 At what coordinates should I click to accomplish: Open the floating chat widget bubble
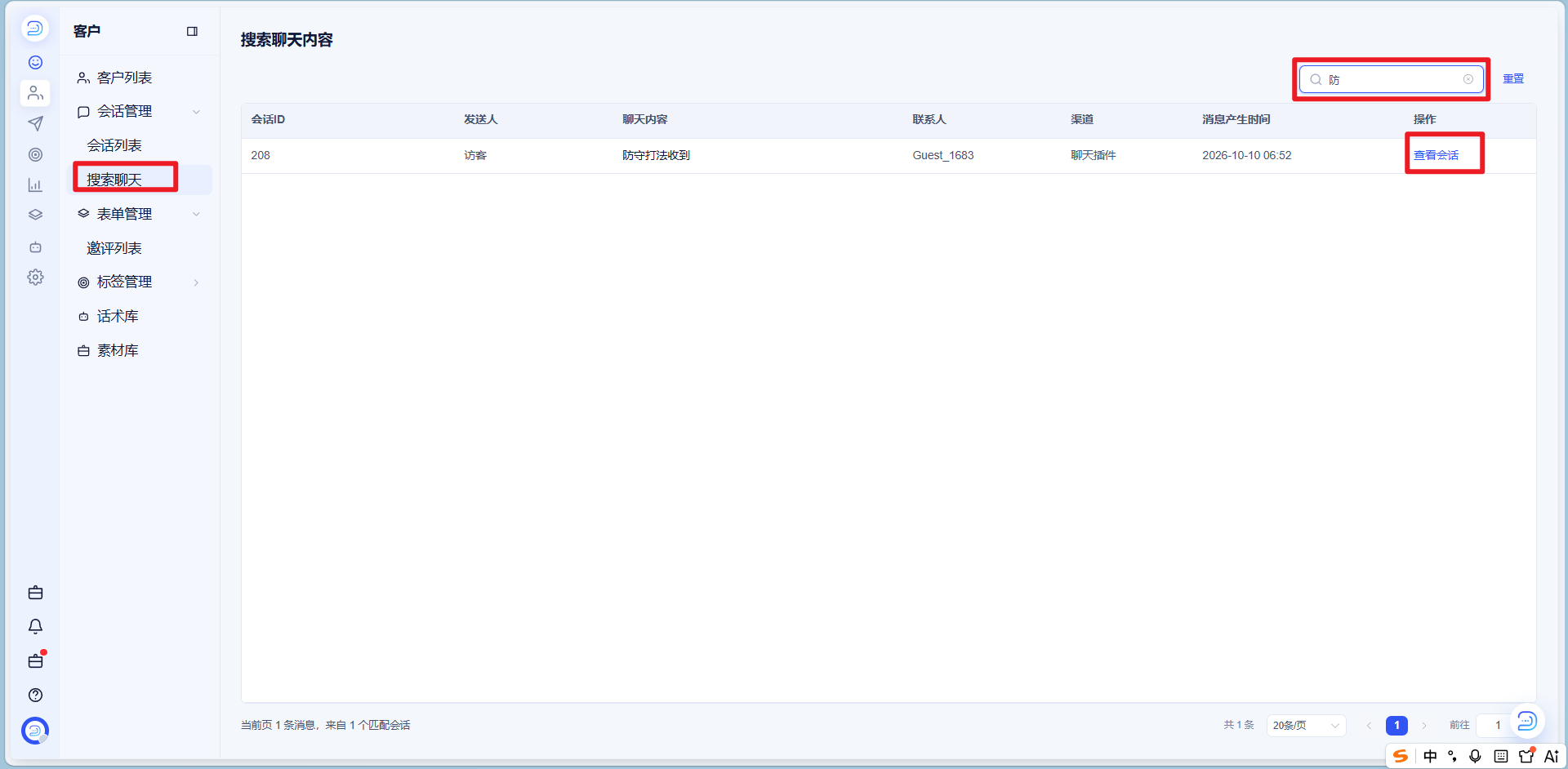[1526, 721]
